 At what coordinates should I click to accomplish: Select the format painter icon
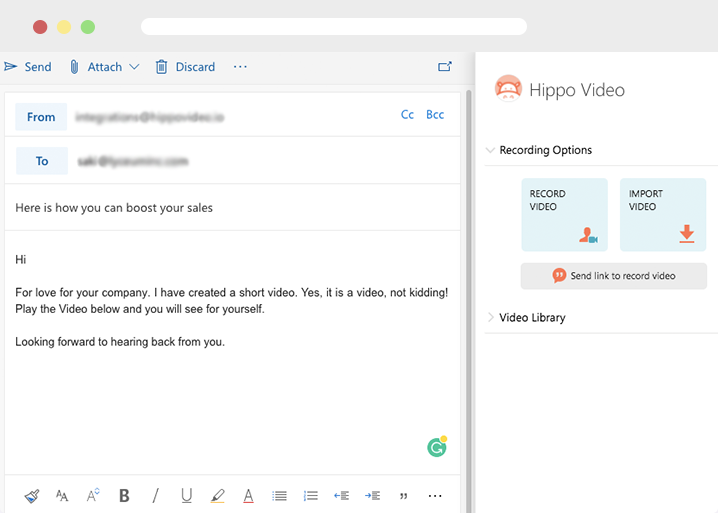point(31,495)
